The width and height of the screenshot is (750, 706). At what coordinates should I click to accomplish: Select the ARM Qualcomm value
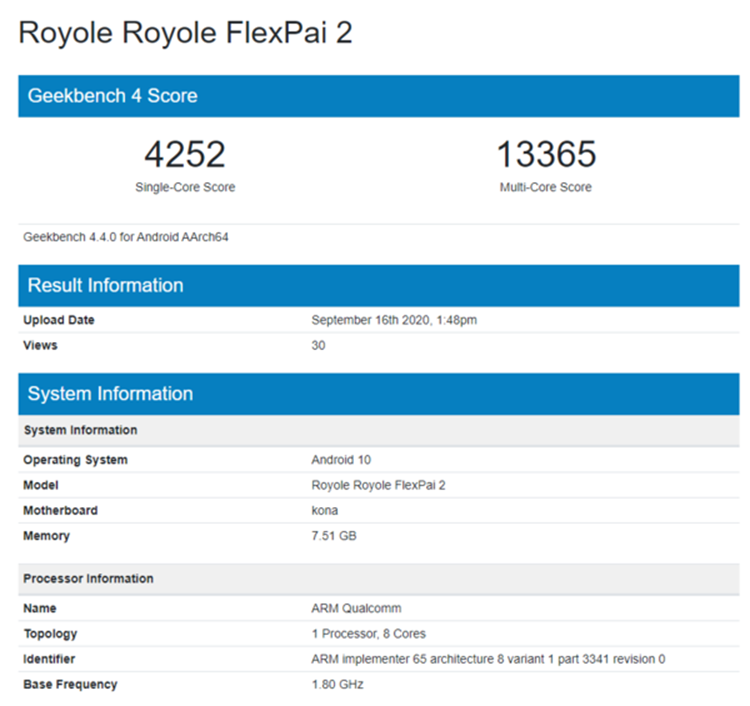(356, 608)
